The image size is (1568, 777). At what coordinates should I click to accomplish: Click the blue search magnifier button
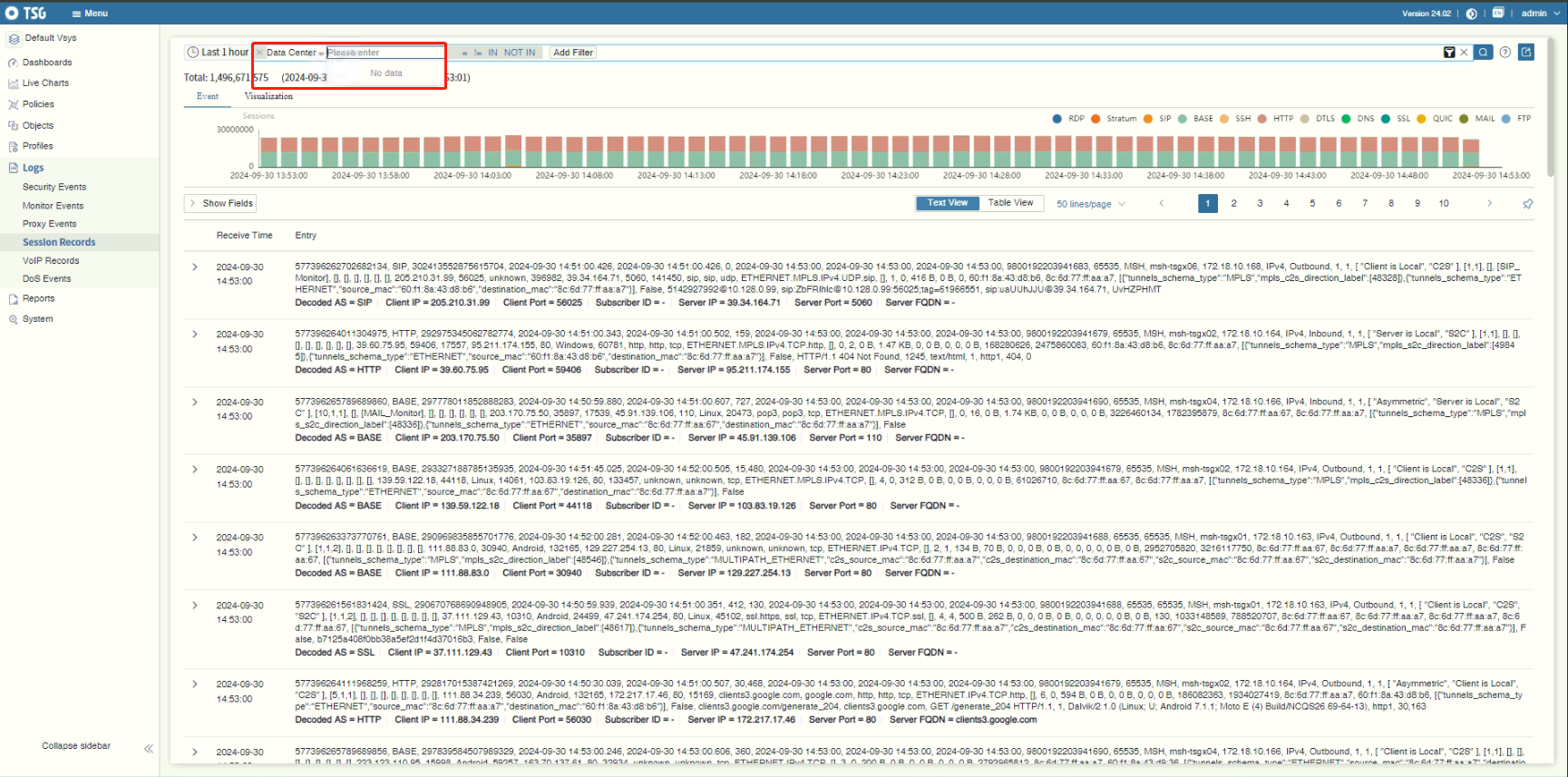pyautogui.click(x=1483, y=53)
